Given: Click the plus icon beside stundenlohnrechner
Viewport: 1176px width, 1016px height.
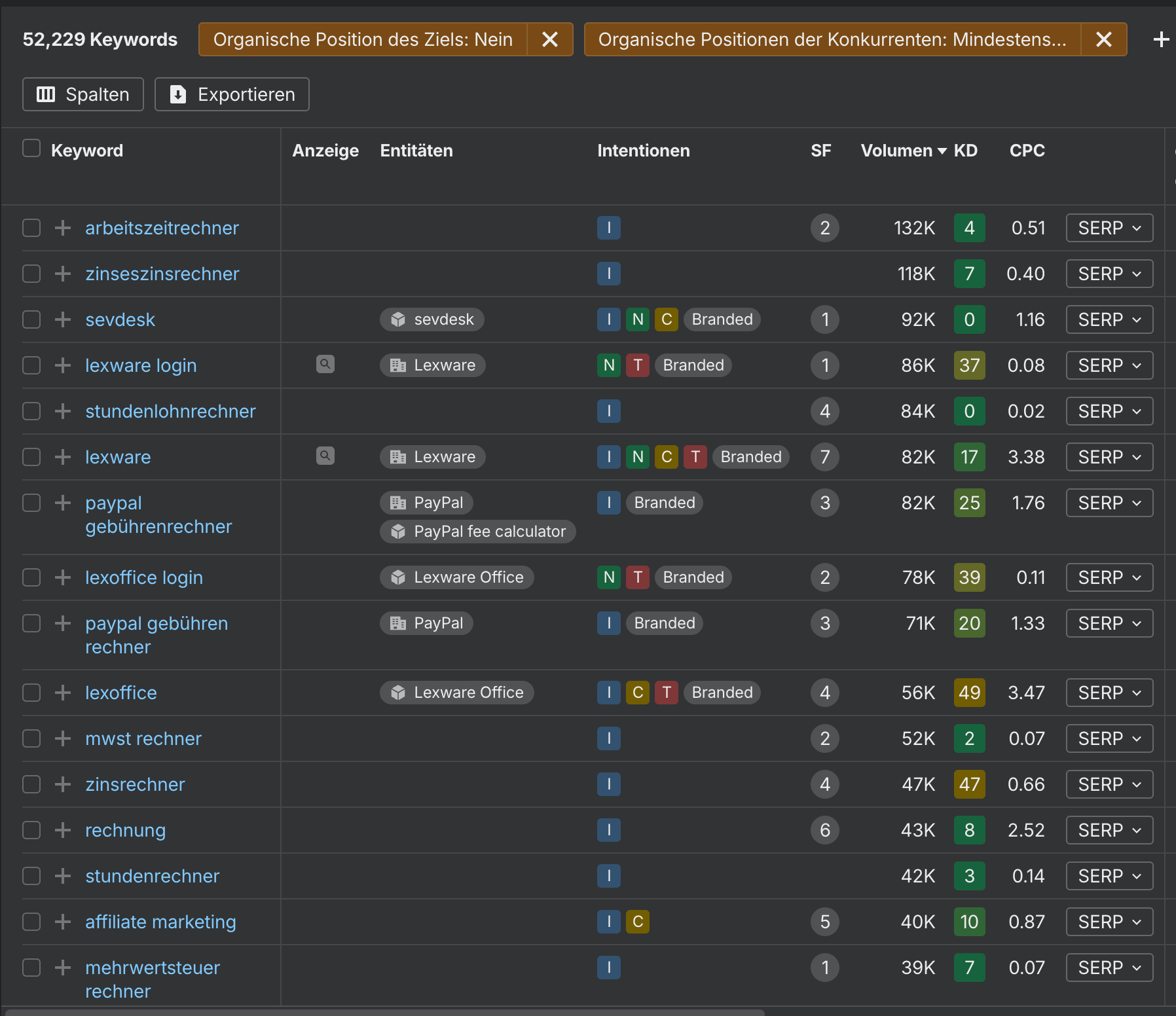Looking at the screenshot, I should [63, 411].
